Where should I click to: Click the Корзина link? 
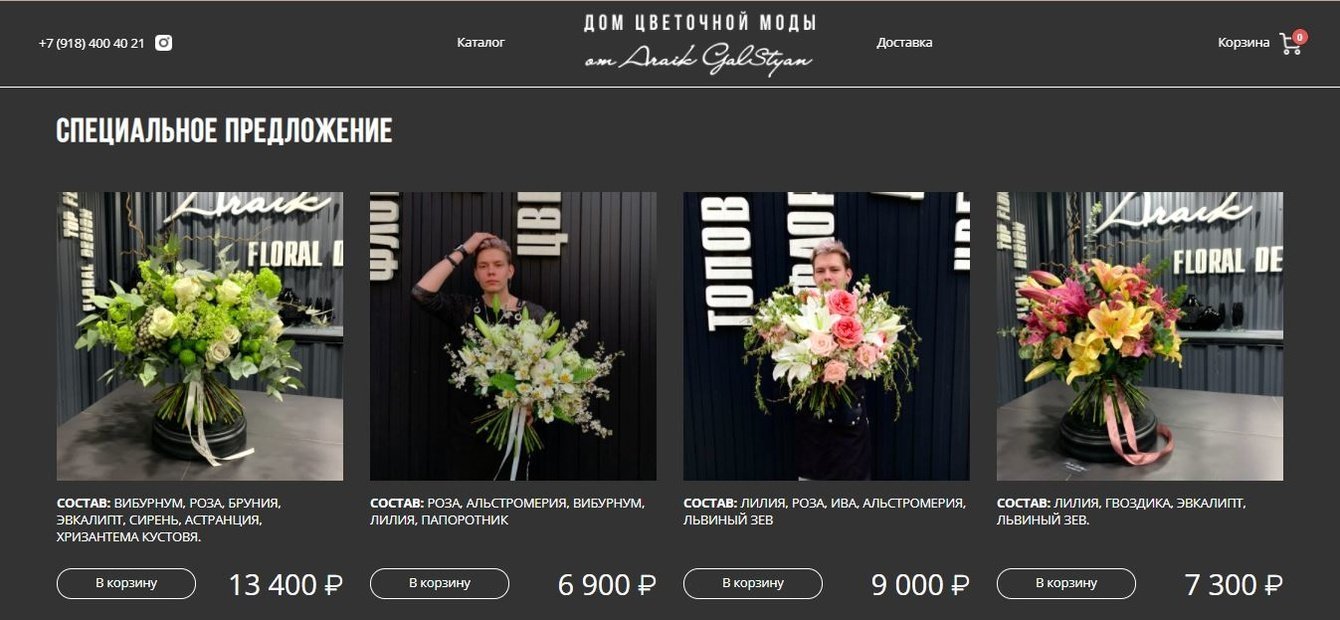click(x=1243, y=43)
